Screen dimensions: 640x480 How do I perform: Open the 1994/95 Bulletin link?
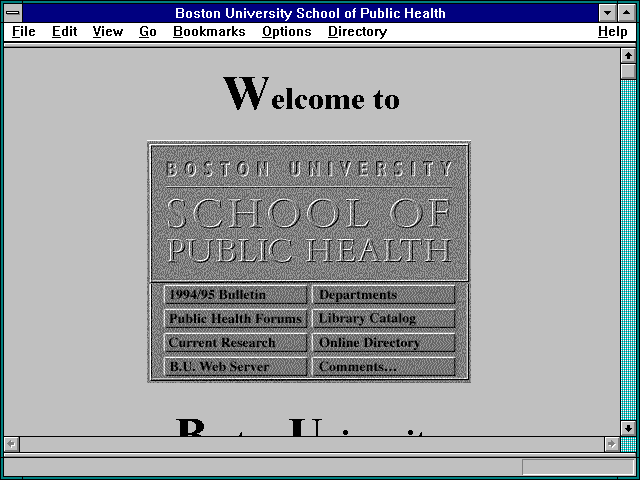point(236,295)
